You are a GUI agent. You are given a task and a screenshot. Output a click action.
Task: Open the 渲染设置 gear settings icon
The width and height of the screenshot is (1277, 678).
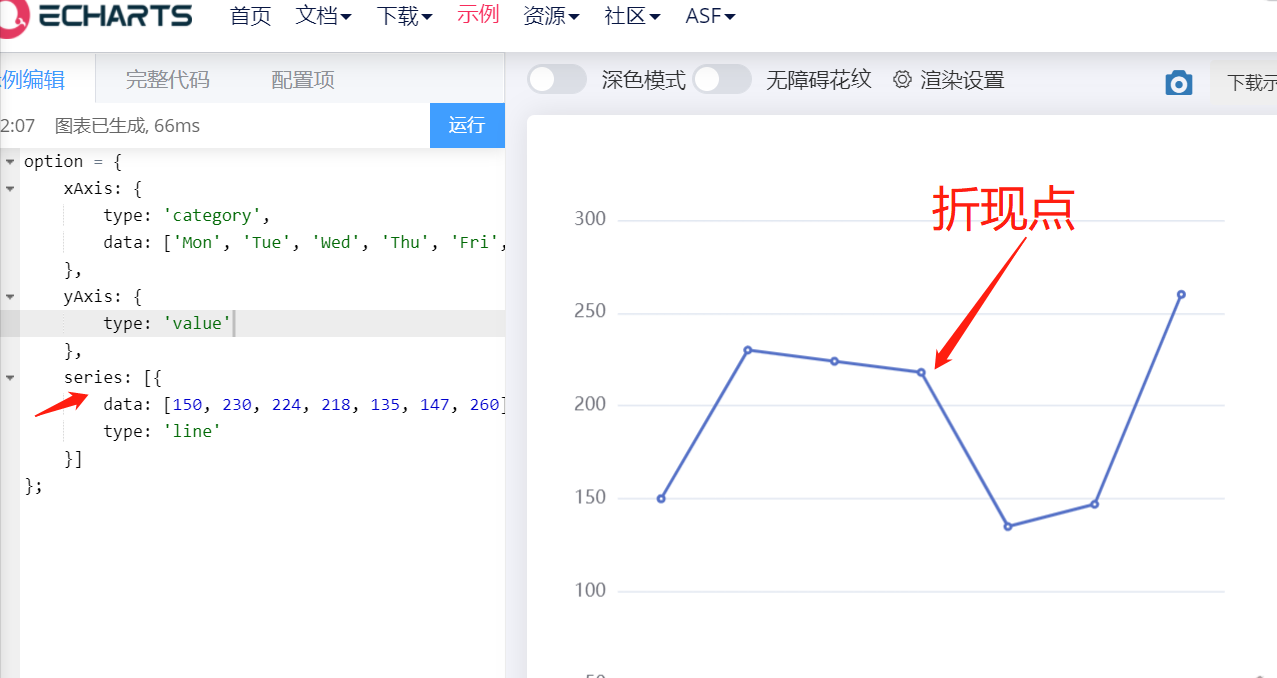903,79
